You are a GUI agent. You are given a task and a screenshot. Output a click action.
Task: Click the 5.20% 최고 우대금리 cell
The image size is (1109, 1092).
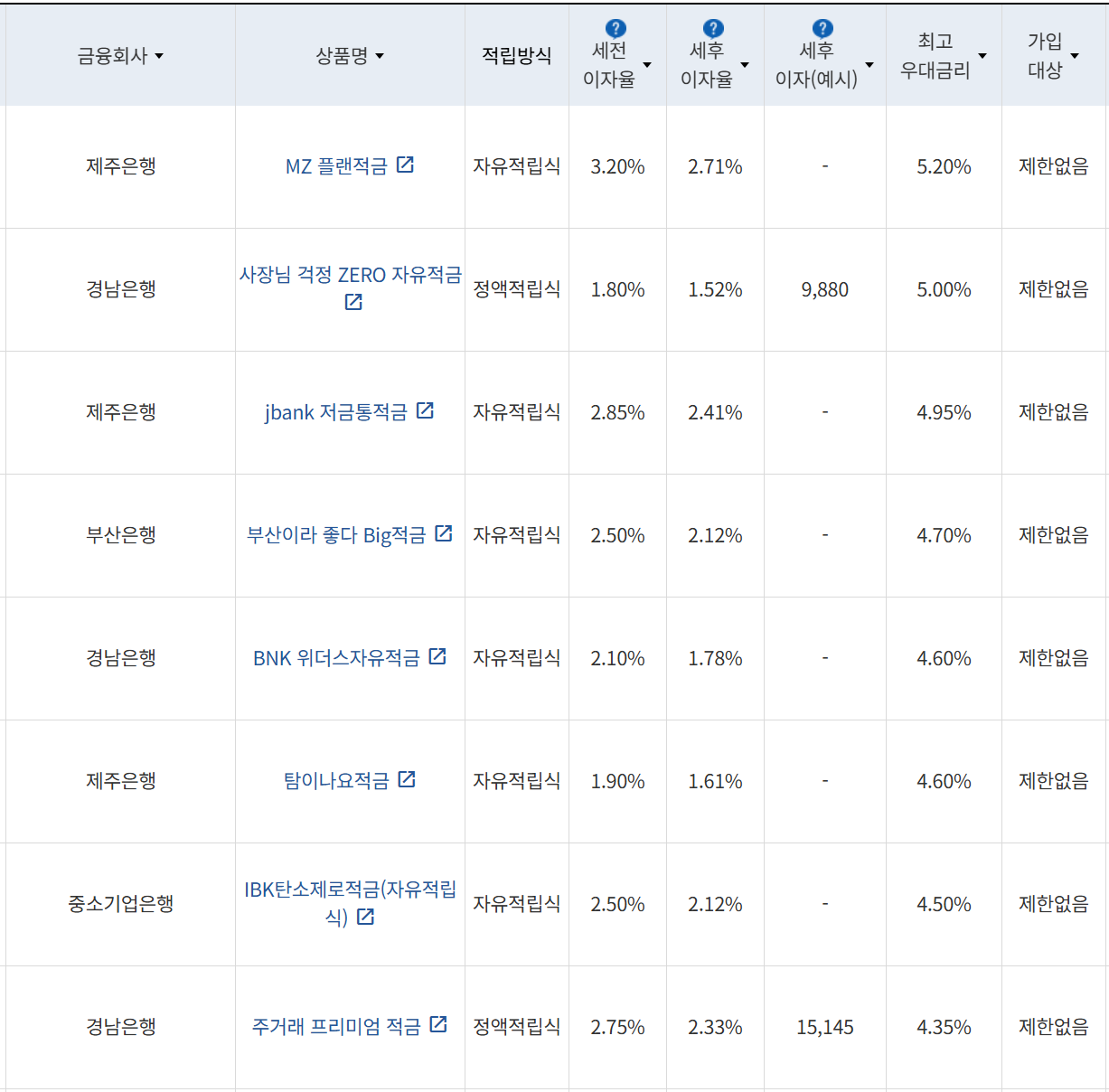click(x=943, y=166)
